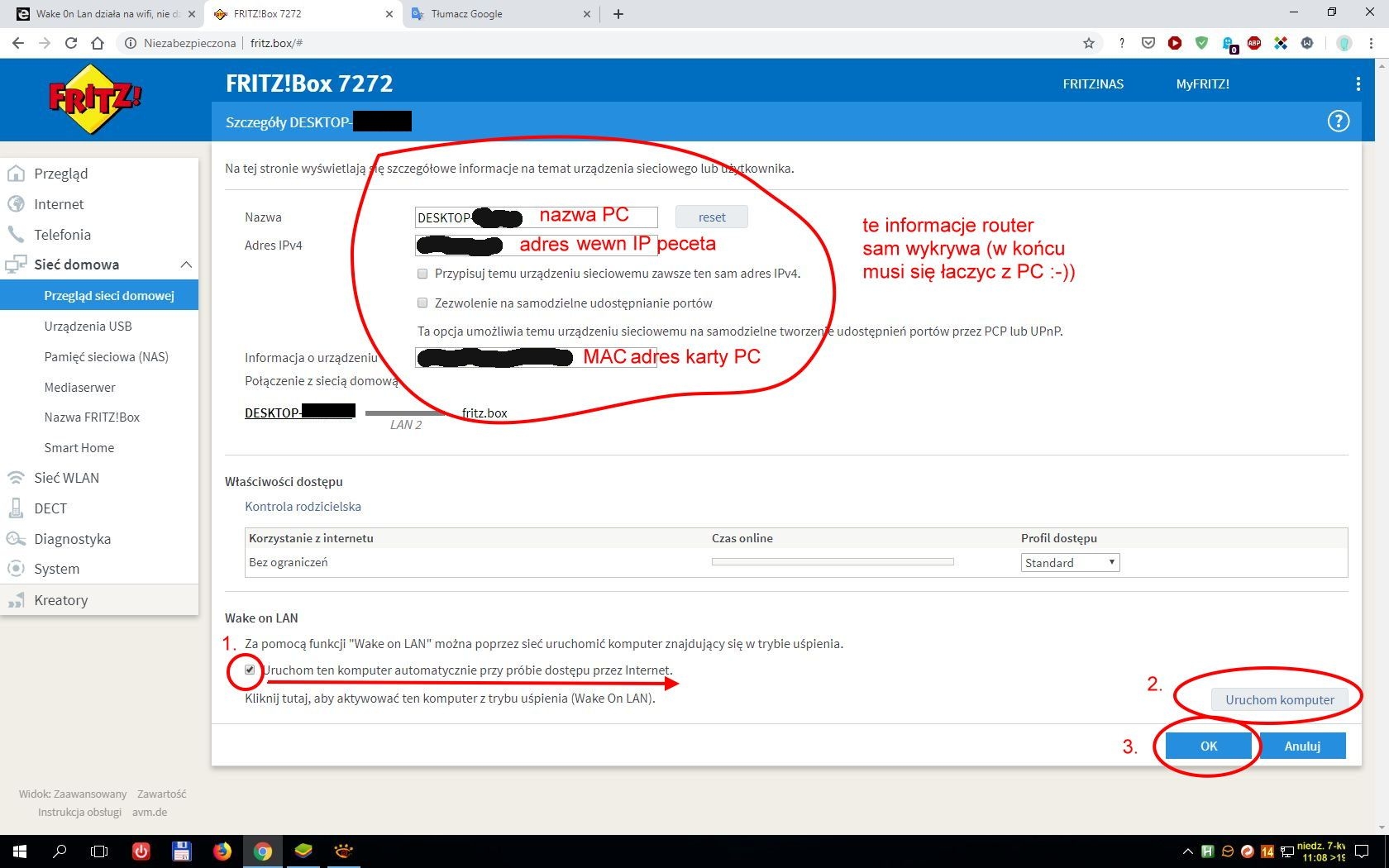This screenshot has width=1389, height=868.
Task: Switch to the Wake On Lan browser tab
Action: pyautogui.click(x=103, y=13)
